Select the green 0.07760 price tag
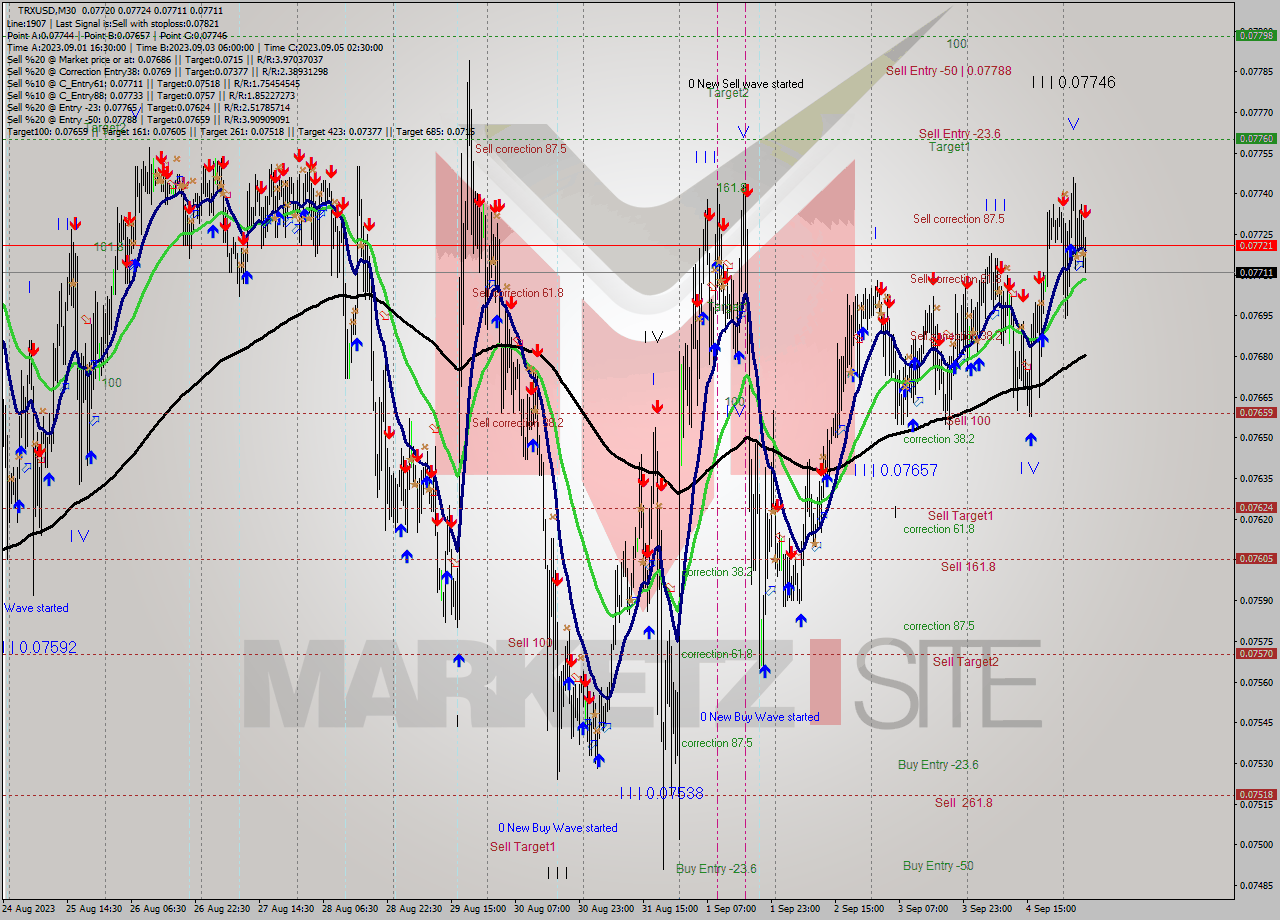The width and height of the screenshot is (1280, 920). tap(1257, 139)
